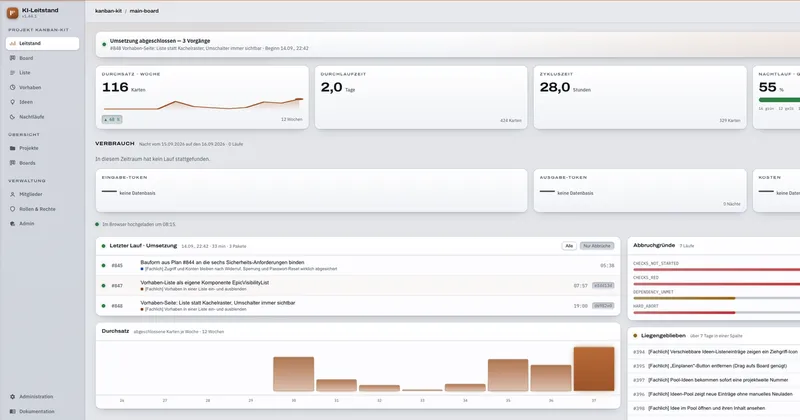Open run entry #847 Vorhaben-Liste
800x420 pixels.
click(x=358, y=286)
